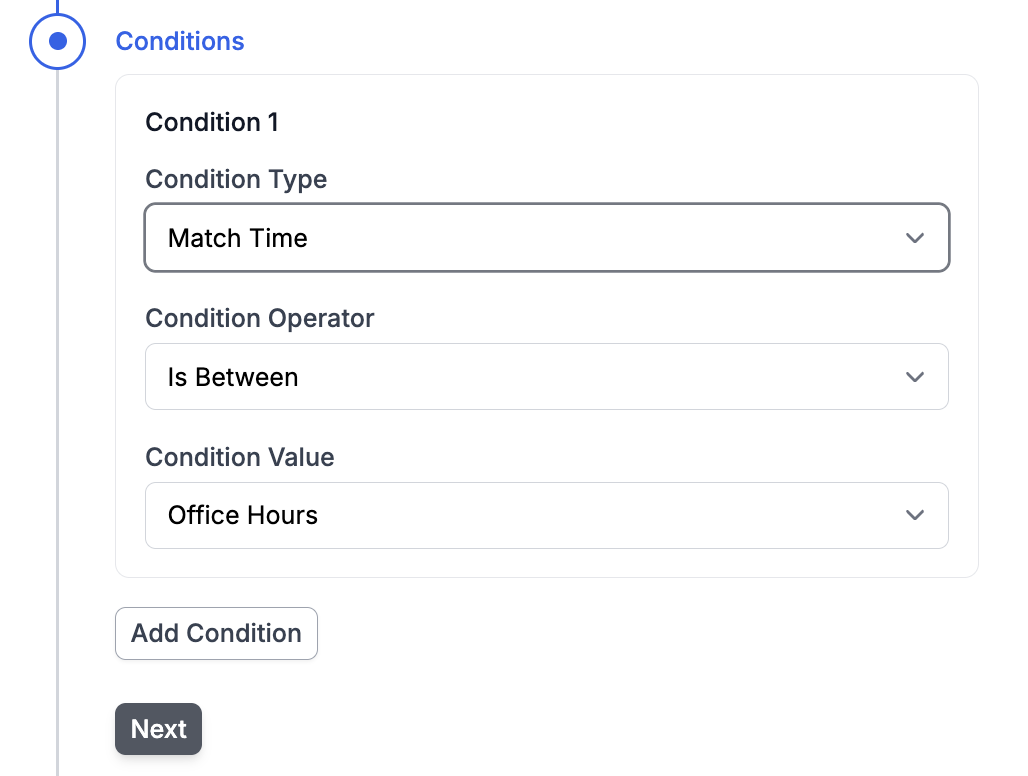The height and width of the screenshot is (776, 1028).
Task: Click the stepper line above the Conditions circle
Action: (57, 5)
